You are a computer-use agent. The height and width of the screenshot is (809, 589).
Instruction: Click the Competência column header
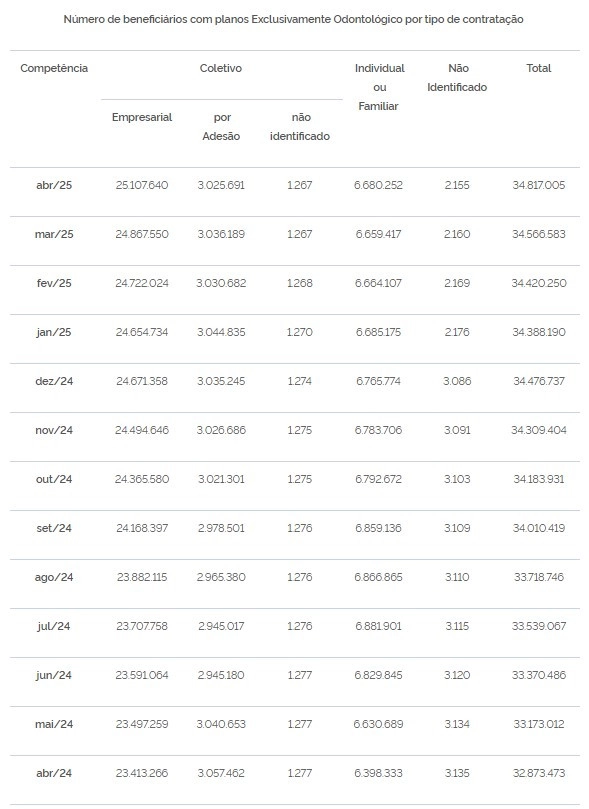pyautogui.click(x=54, y=68)
